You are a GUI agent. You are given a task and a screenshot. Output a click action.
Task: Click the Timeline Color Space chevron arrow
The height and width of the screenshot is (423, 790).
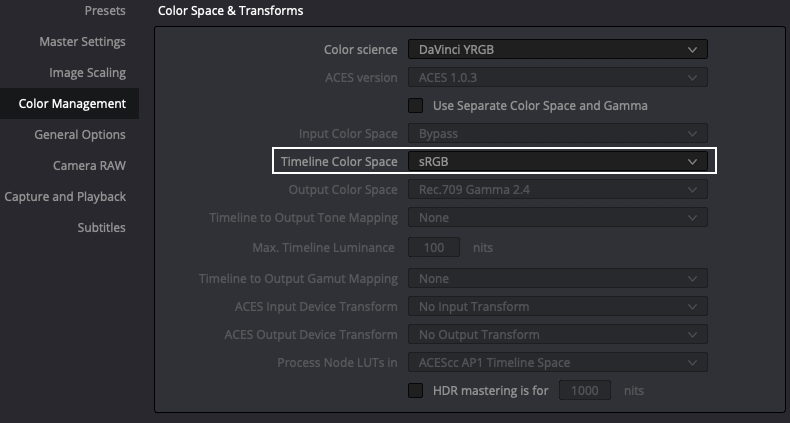point(692,162)
